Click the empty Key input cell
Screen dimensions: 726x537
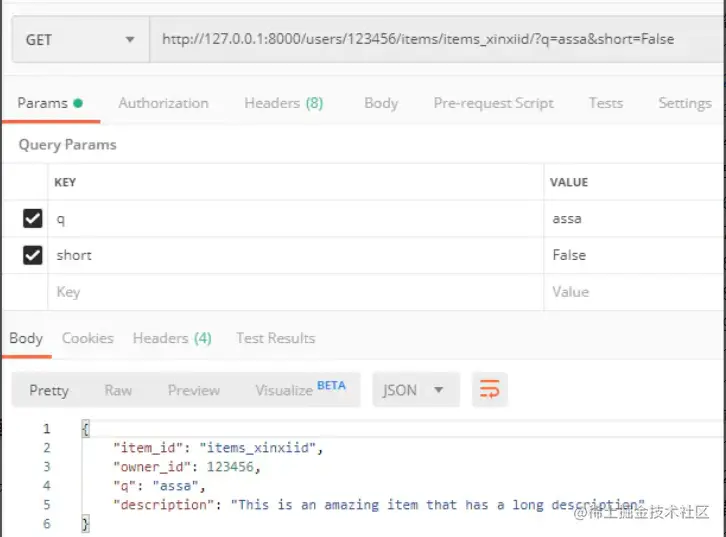point(296,292)
